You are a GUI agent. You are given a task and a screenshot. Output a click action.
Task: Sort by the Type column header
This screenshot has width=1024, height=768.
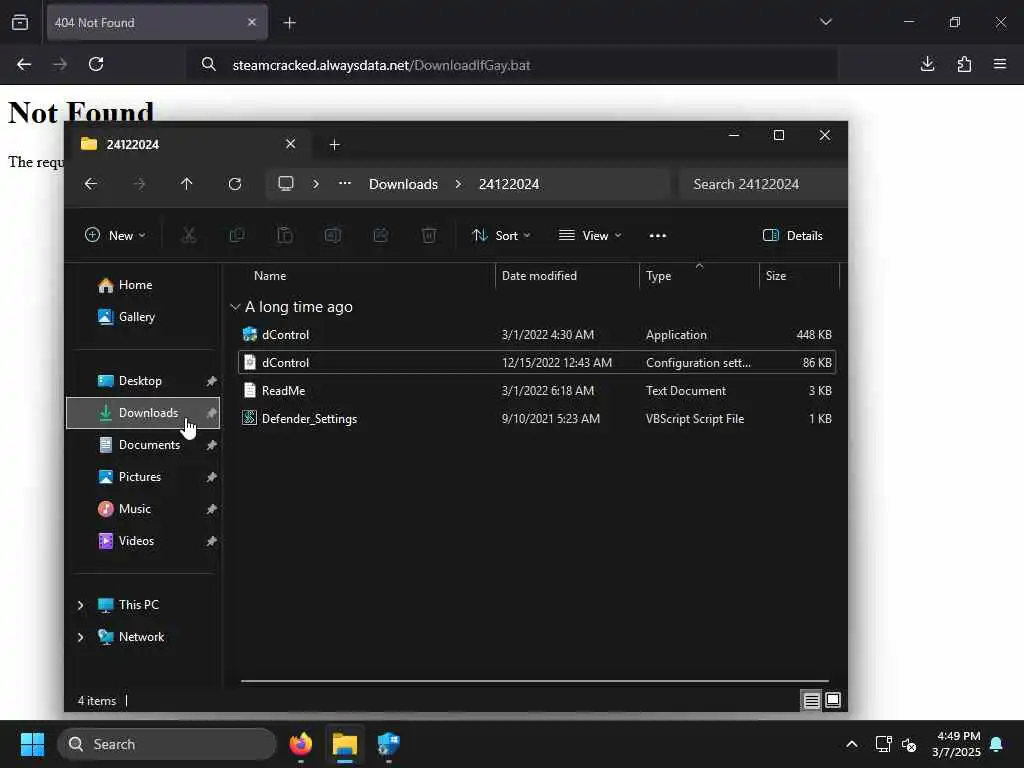[x=658, y=276]
